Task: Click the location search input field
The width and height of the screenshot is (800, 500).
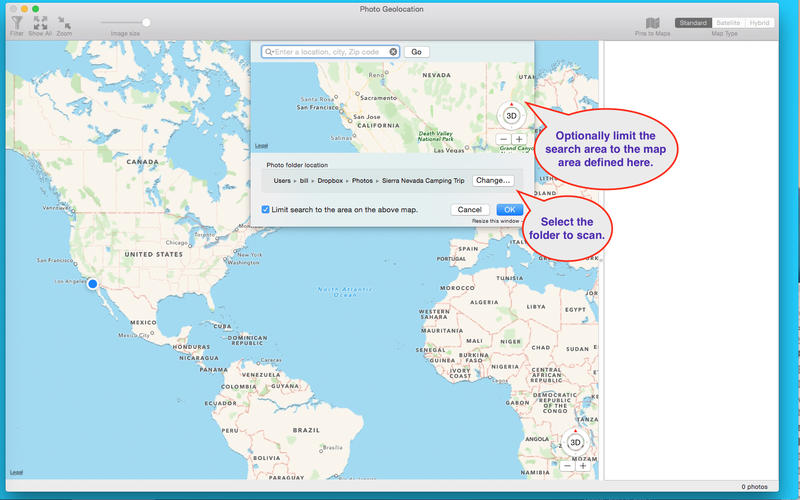Action: point(330,52)
